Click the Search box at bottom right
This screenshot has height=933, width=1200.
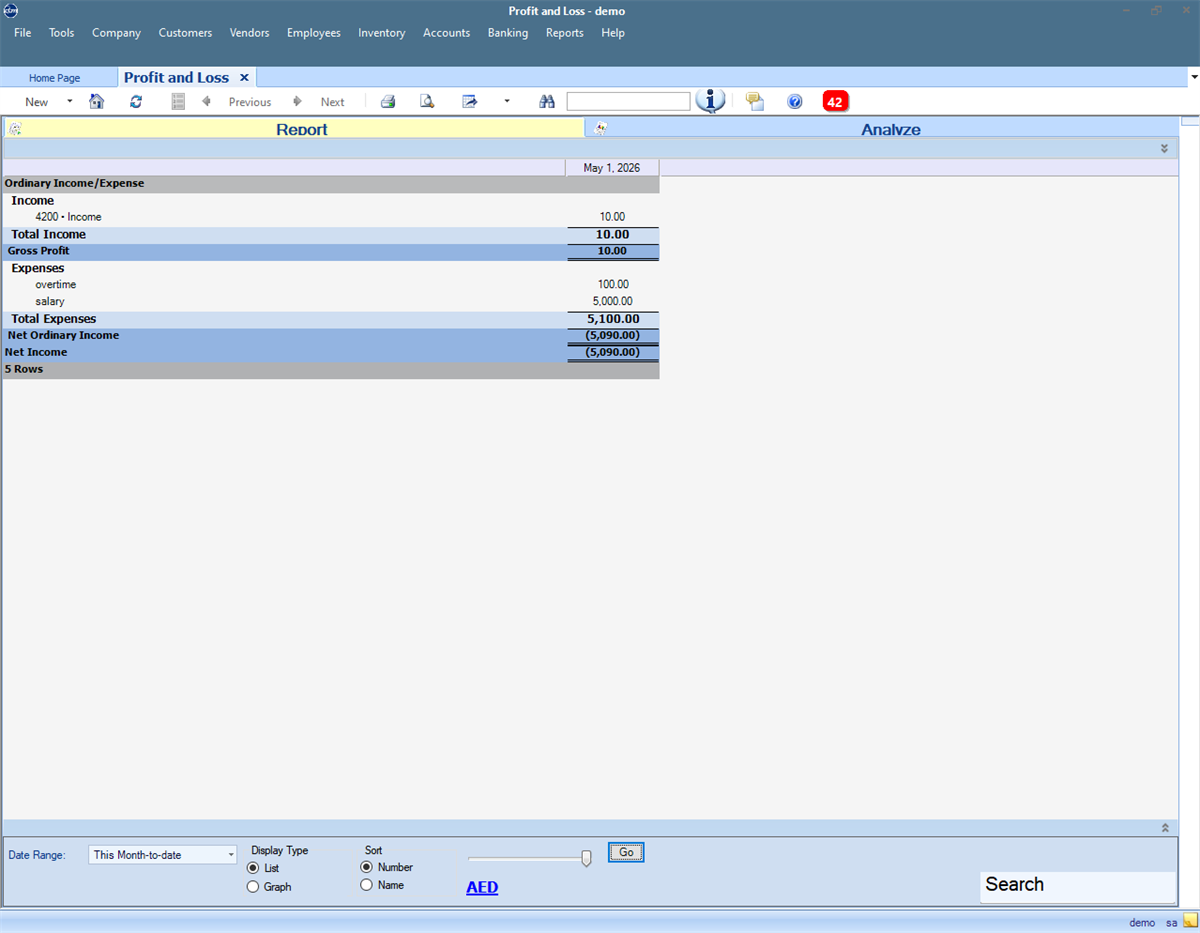click(x=1078, y=886)
